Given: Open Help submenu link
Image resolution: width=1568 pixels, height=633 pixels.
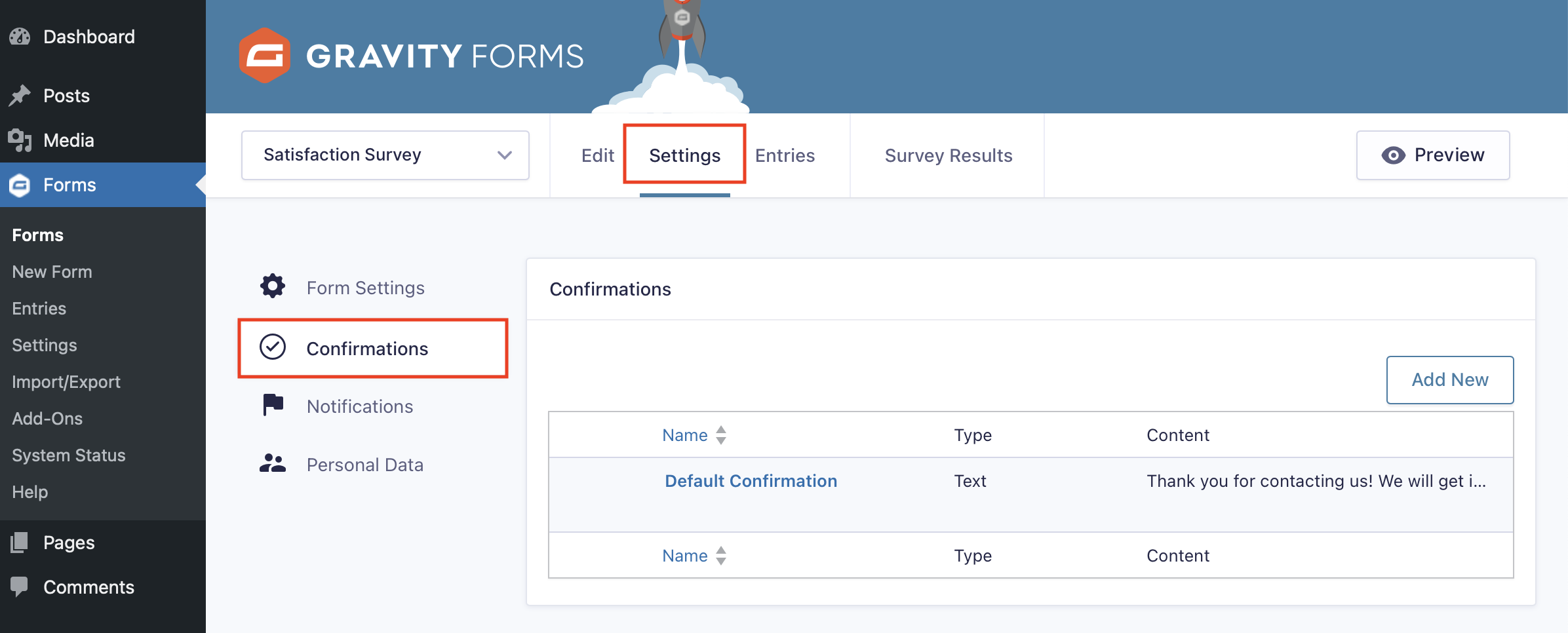Looking at the screenshot, I should point(29,492).
